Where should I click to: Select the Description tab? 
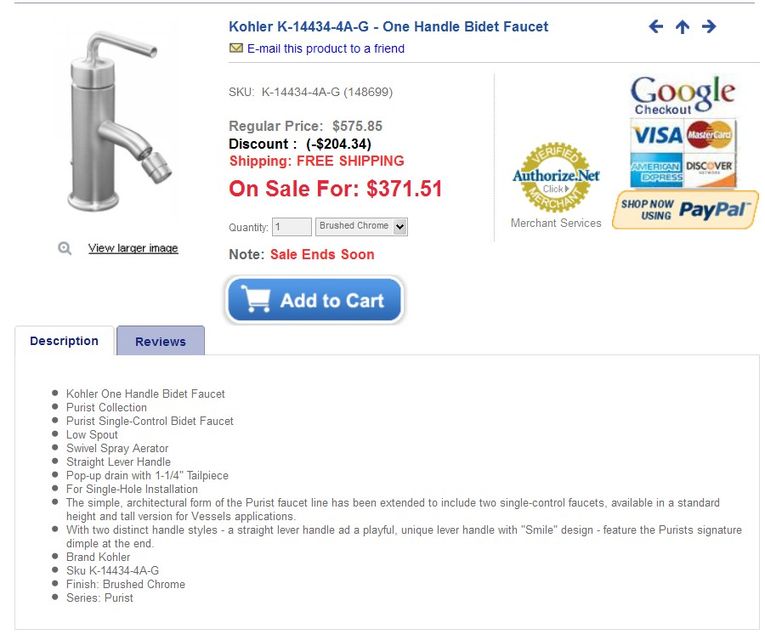64,341
